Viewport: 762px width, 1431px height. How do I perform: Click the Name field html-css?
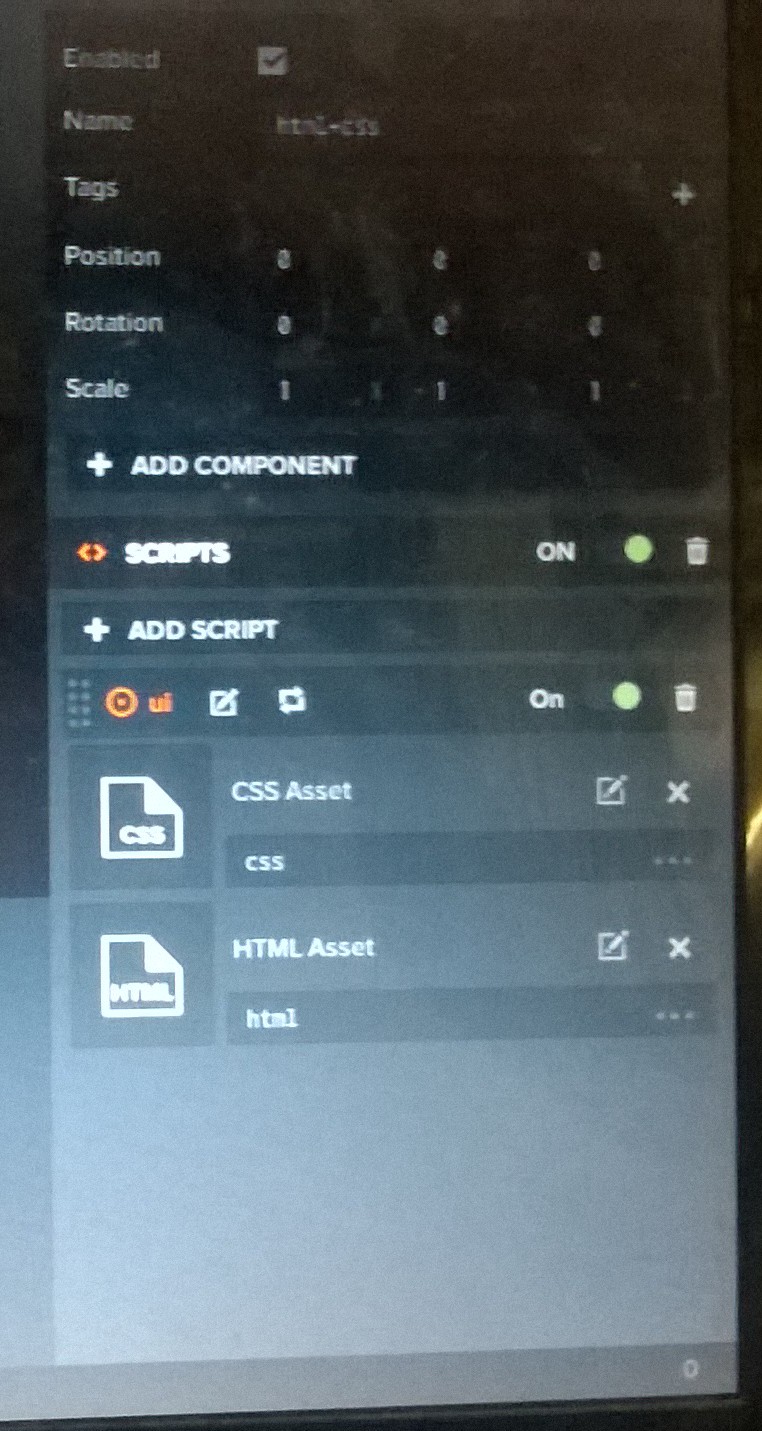click(327, 127)
